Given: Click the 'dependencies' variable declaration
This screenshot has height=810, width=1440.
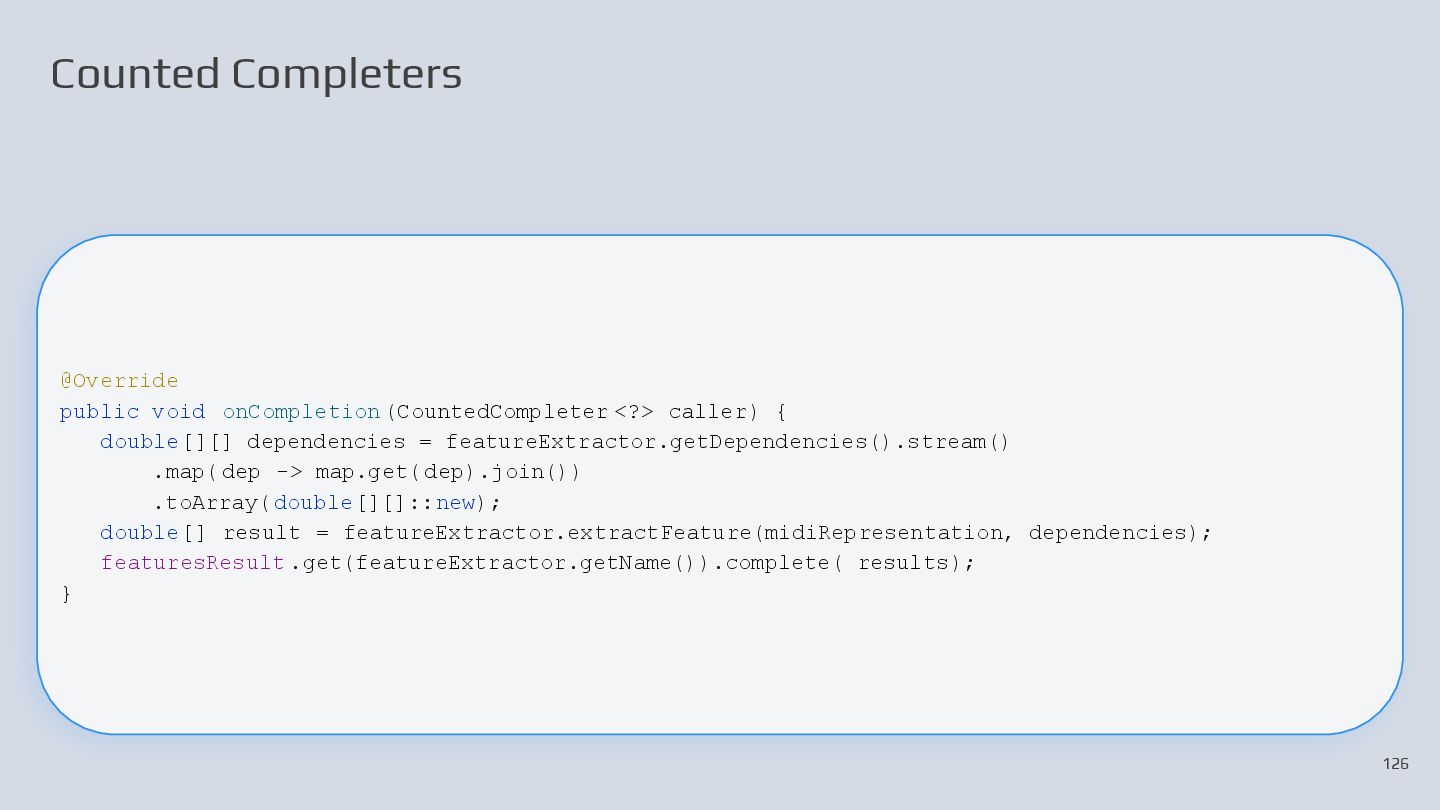Looking at the screenshot, I should 326,442.
